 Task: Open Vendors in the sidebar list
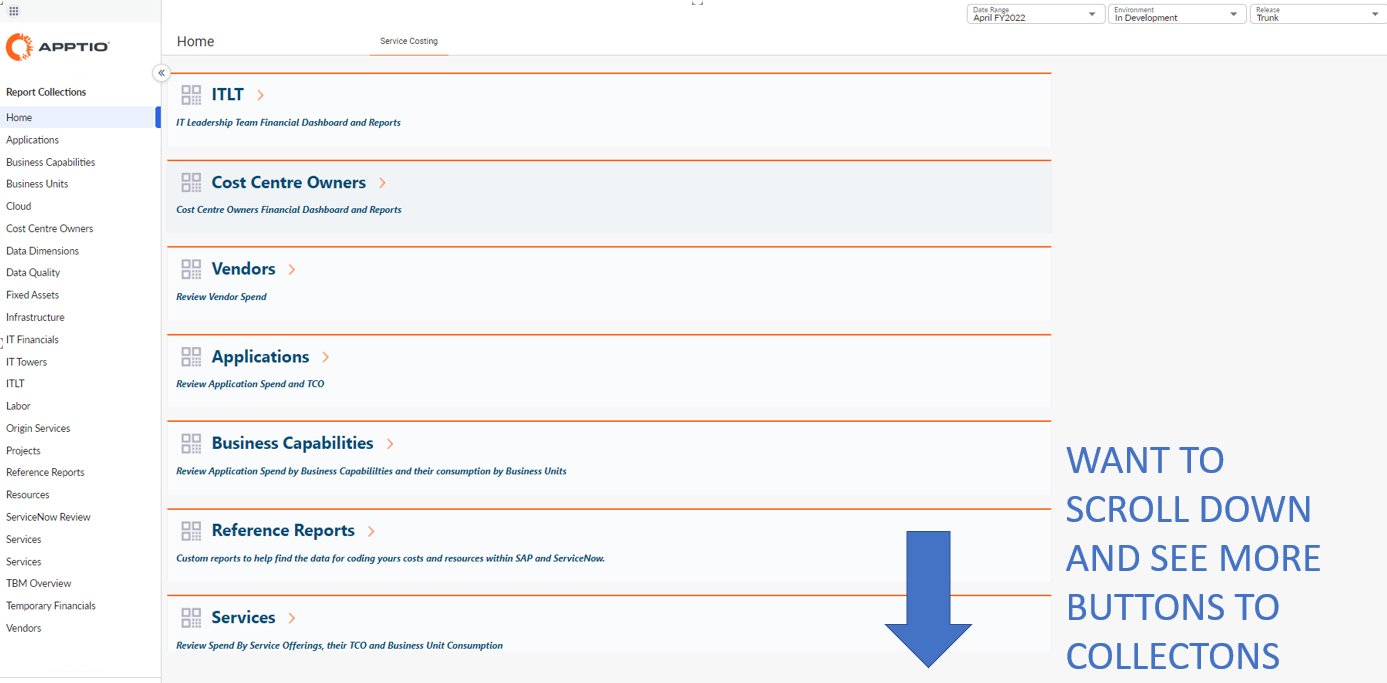pyautogui.click(x=23, y=628)
